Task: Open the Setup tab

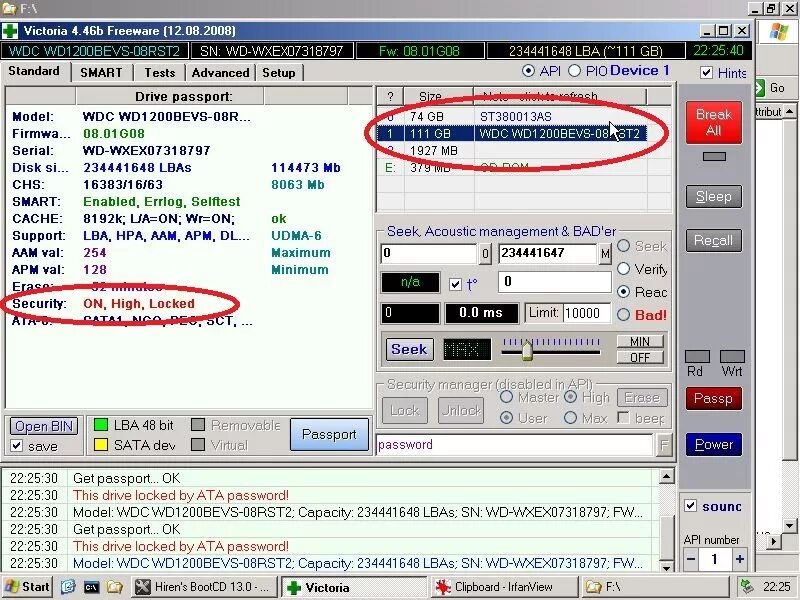Action: [x=279, y=72]
